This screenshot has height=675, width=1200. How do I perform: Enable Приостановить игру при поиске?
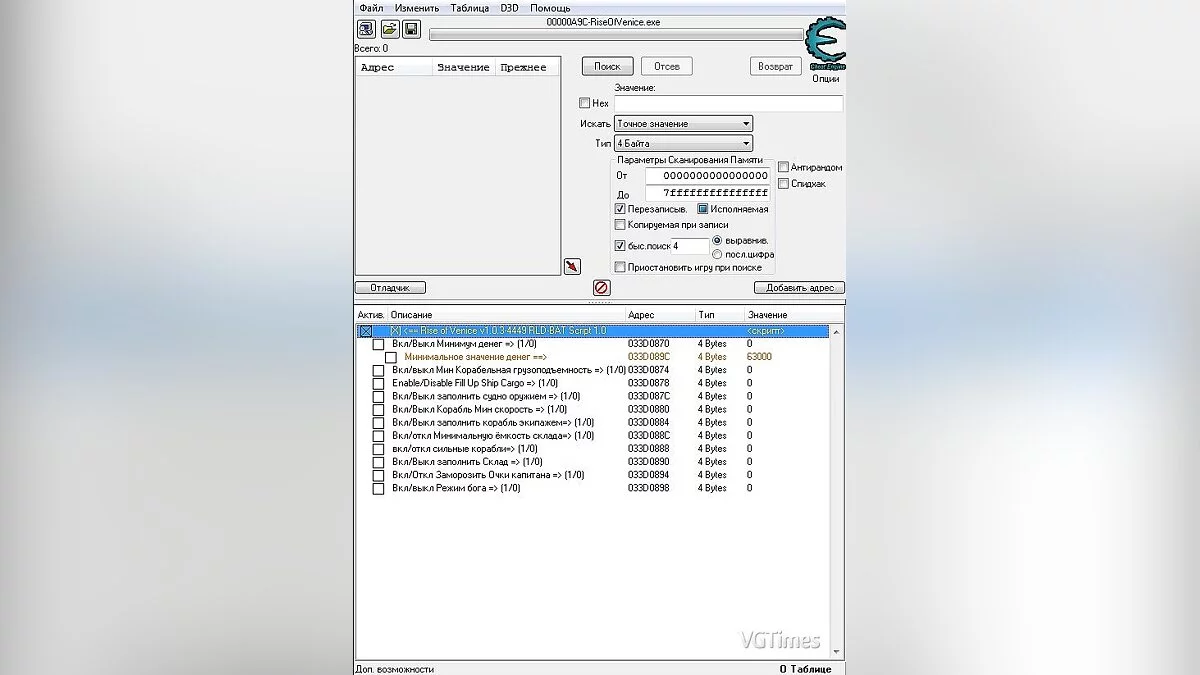coord(620,267)
